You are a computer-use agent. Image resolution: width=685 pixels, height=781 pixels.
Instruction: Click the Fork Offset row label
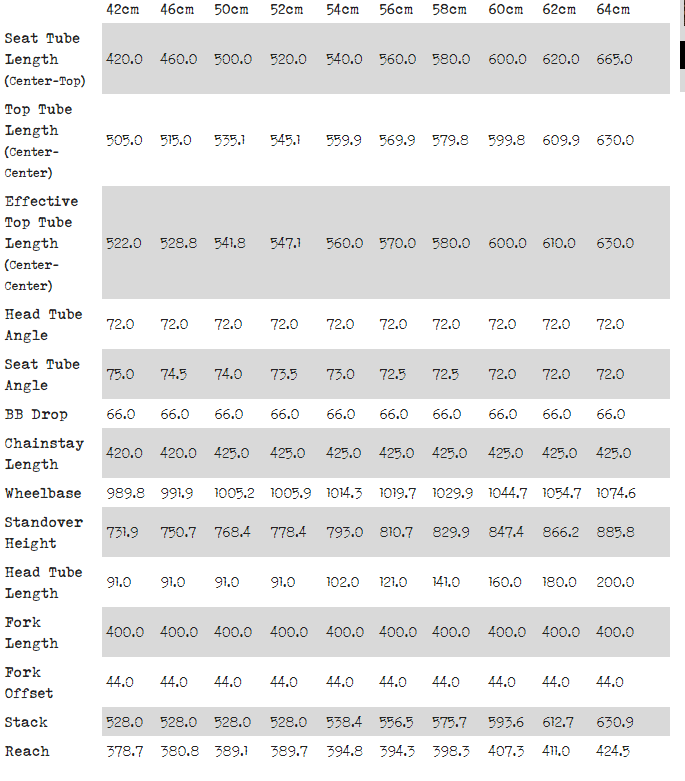click(31, 682)
